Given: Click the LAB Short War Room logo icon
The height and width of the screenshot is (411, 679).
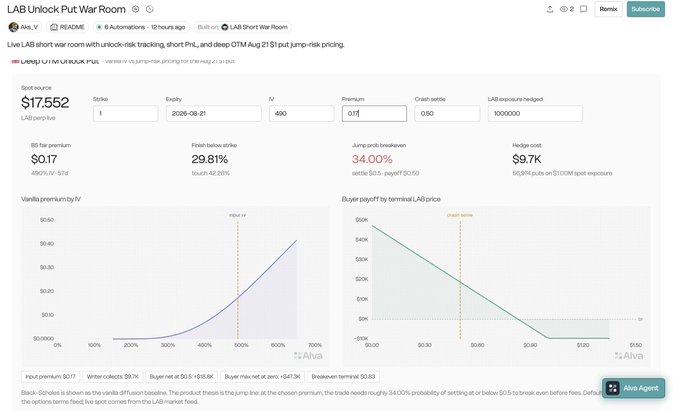Looking at the screenshot, I should coord(224,27).
